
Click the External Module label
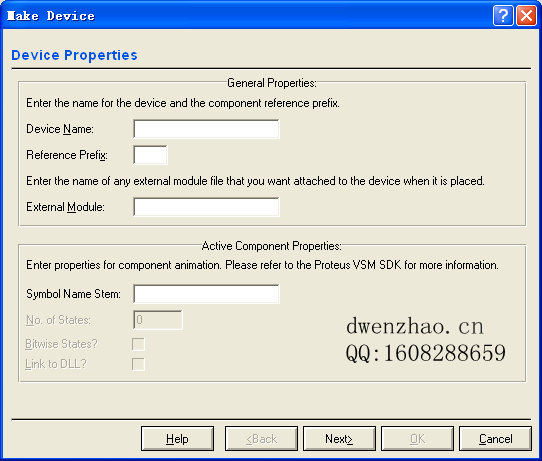65,207
